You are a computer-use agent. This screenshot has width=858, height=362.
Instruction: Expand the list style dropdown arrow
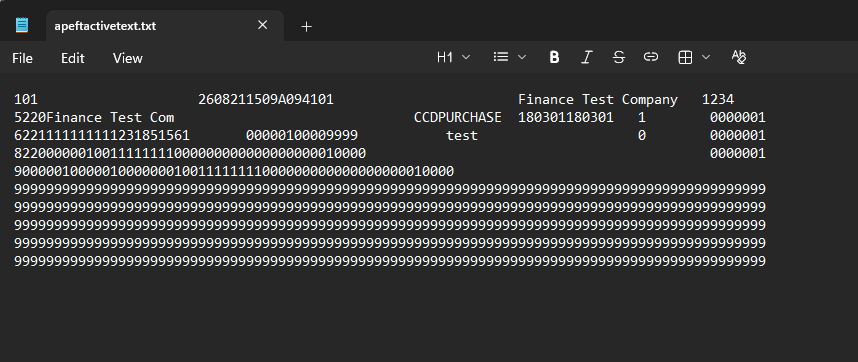point(522,57)
